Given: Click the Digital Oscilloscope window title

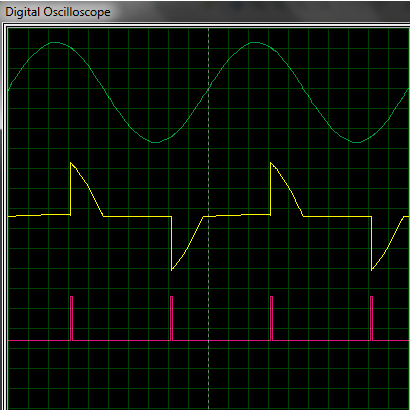Looking at the screenshot, I should tap(58, 12).
